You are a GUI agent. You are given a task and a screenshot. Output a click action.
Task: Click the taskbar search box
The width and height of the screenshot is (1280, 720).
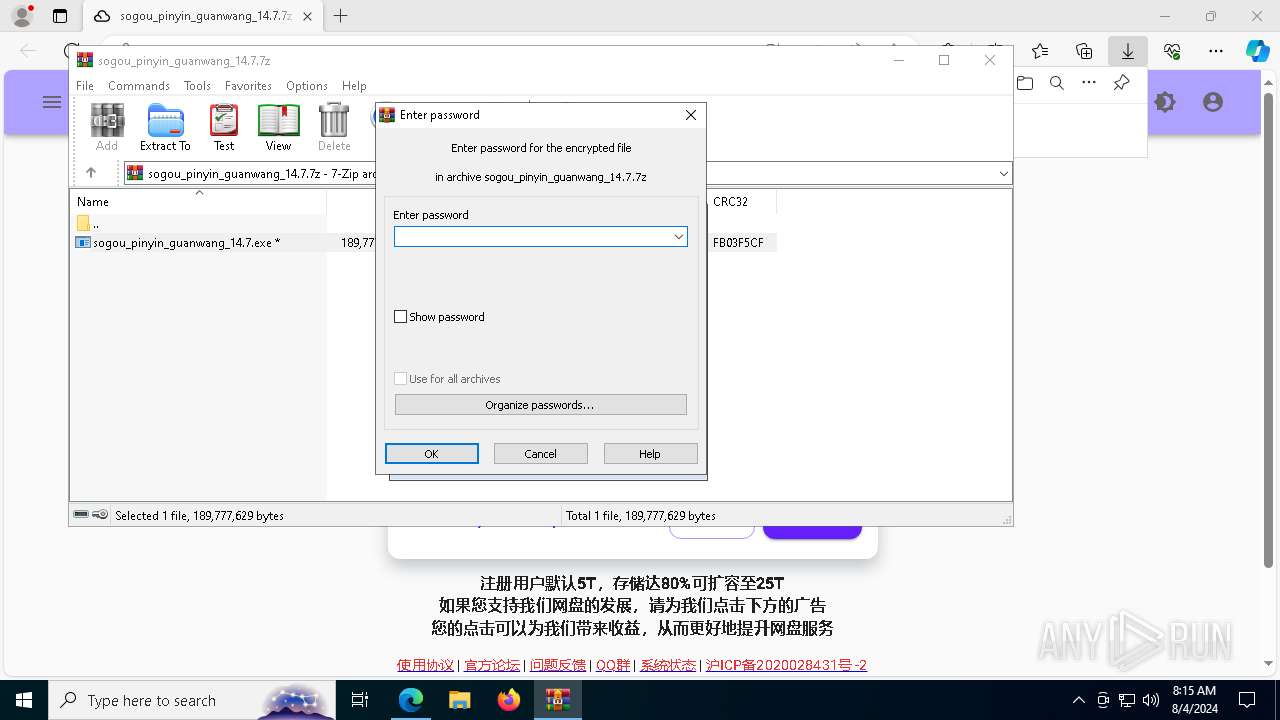point(190,700)
